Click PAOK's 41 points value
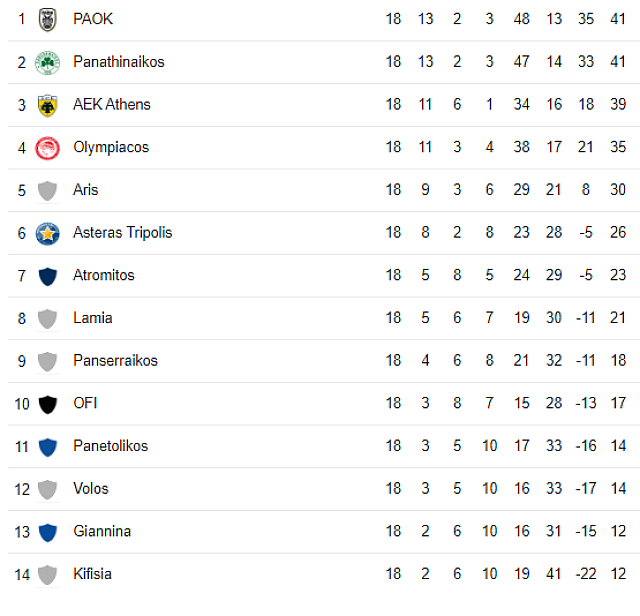 coord(617,19)
